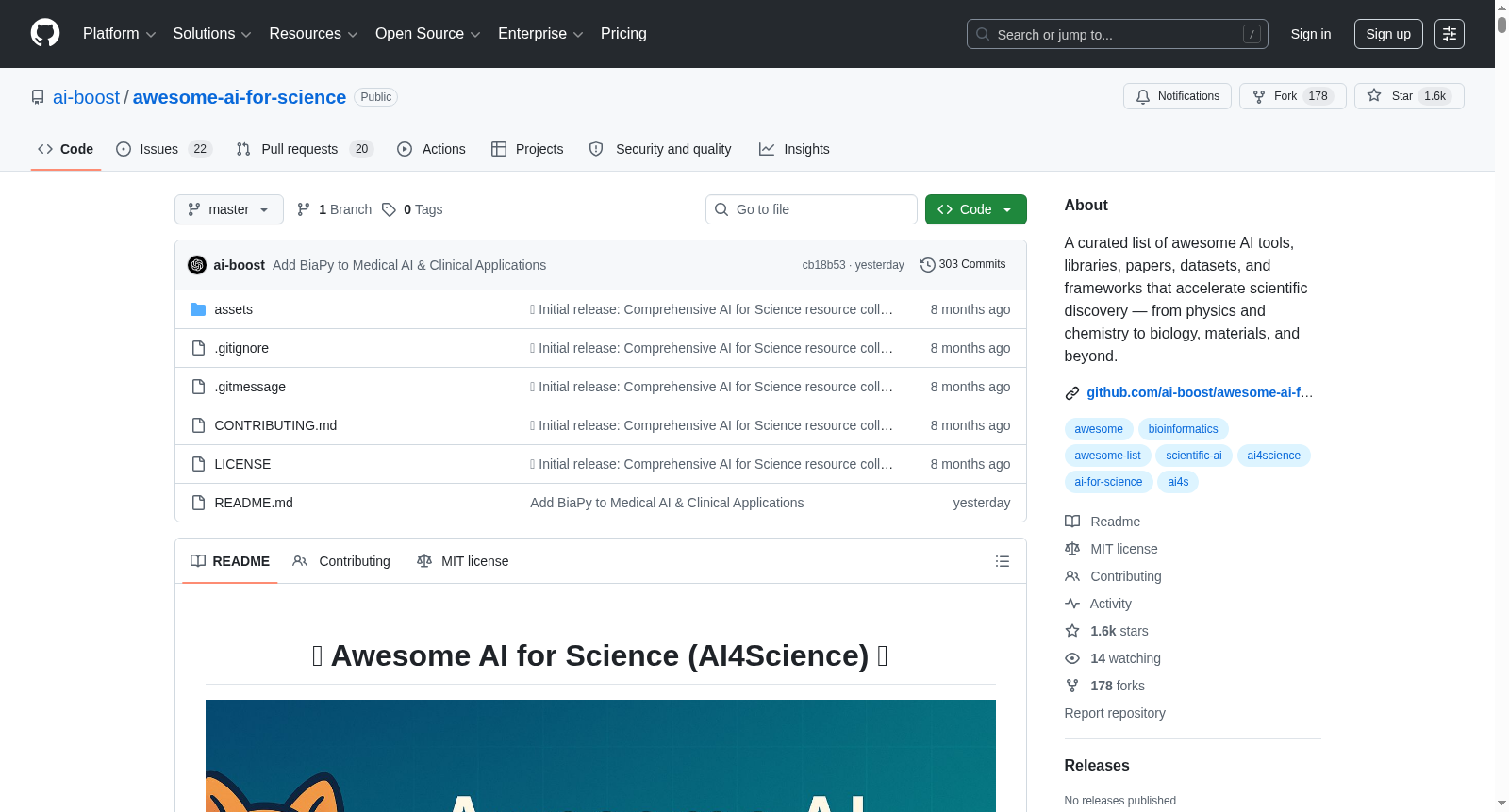Click the Sign in link
This screenshot has width=1509, height=812.
[1311, 34]
